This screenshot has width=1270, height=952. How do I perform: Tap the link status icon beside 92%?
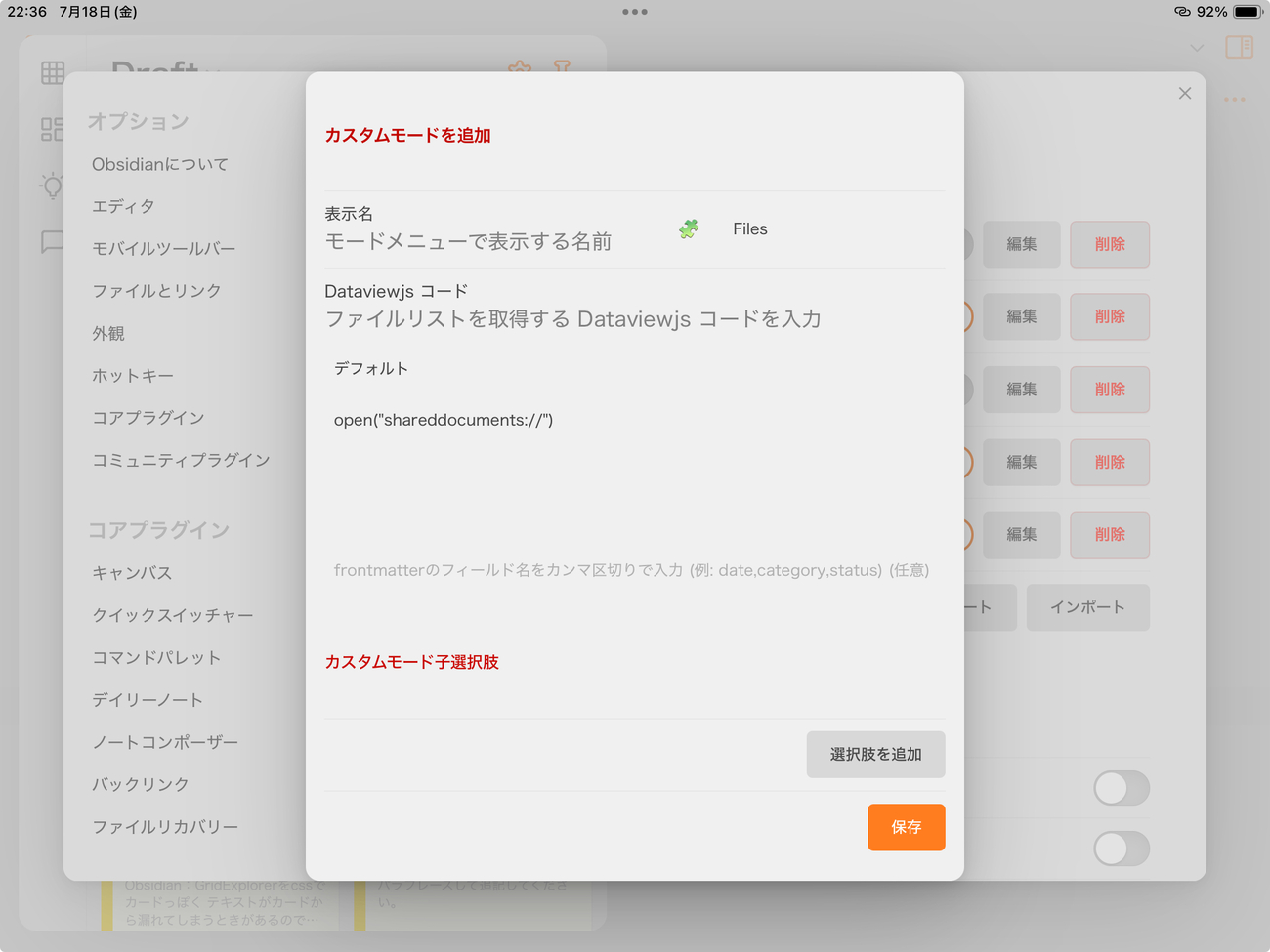tap(1182, 12)
